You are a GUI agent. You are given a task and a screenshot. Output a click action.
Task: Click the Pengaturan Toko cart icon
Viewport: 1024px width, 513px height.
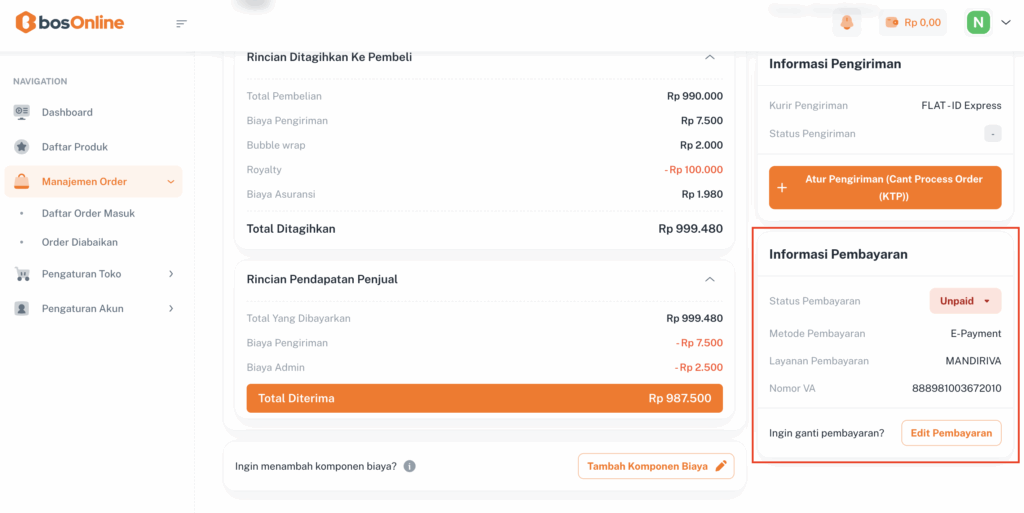(x=22, y=274)
